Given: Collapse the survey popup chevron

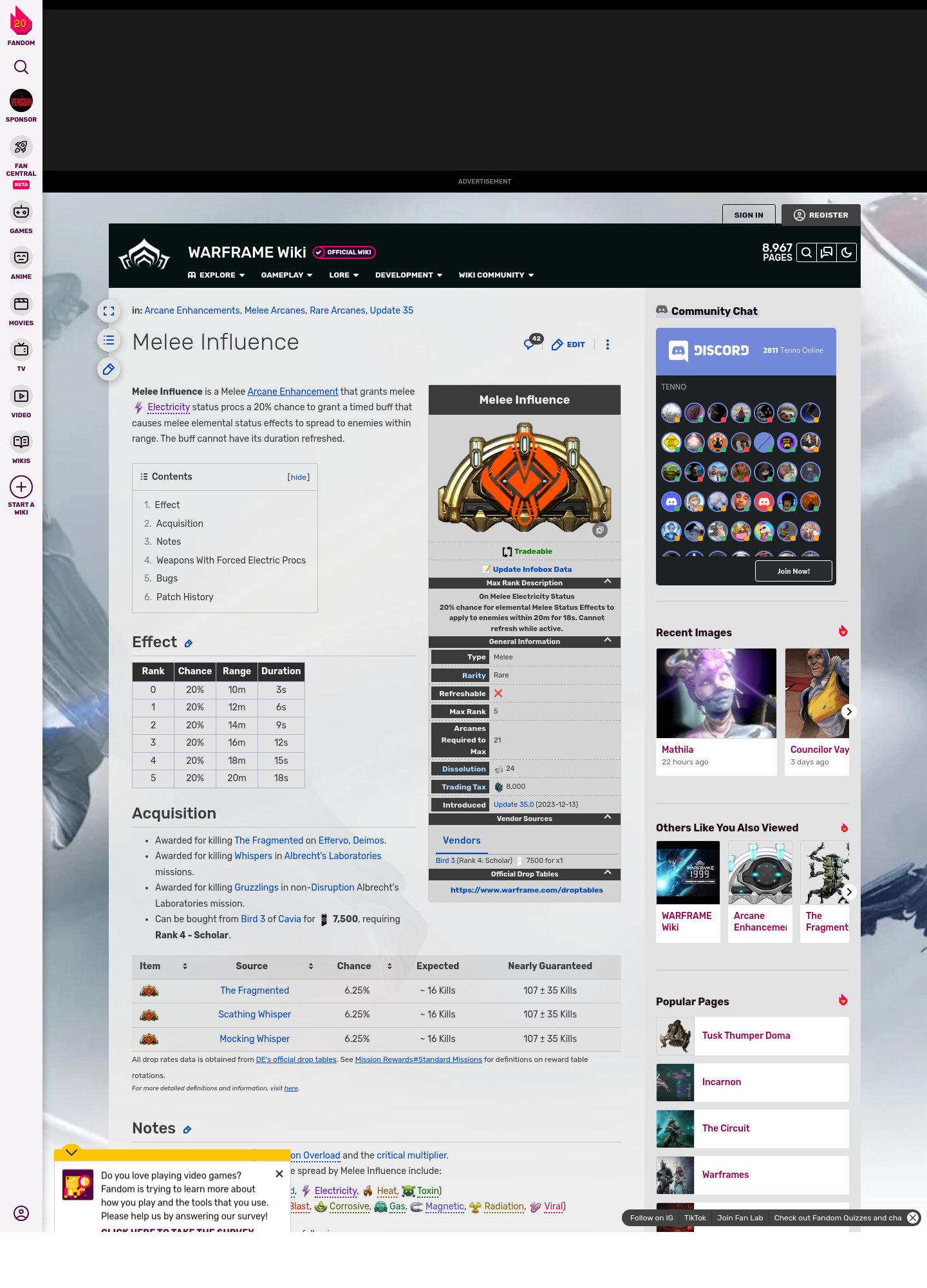Looking at the screenshot, I should pyautogui.click(x=71, y=1152).
